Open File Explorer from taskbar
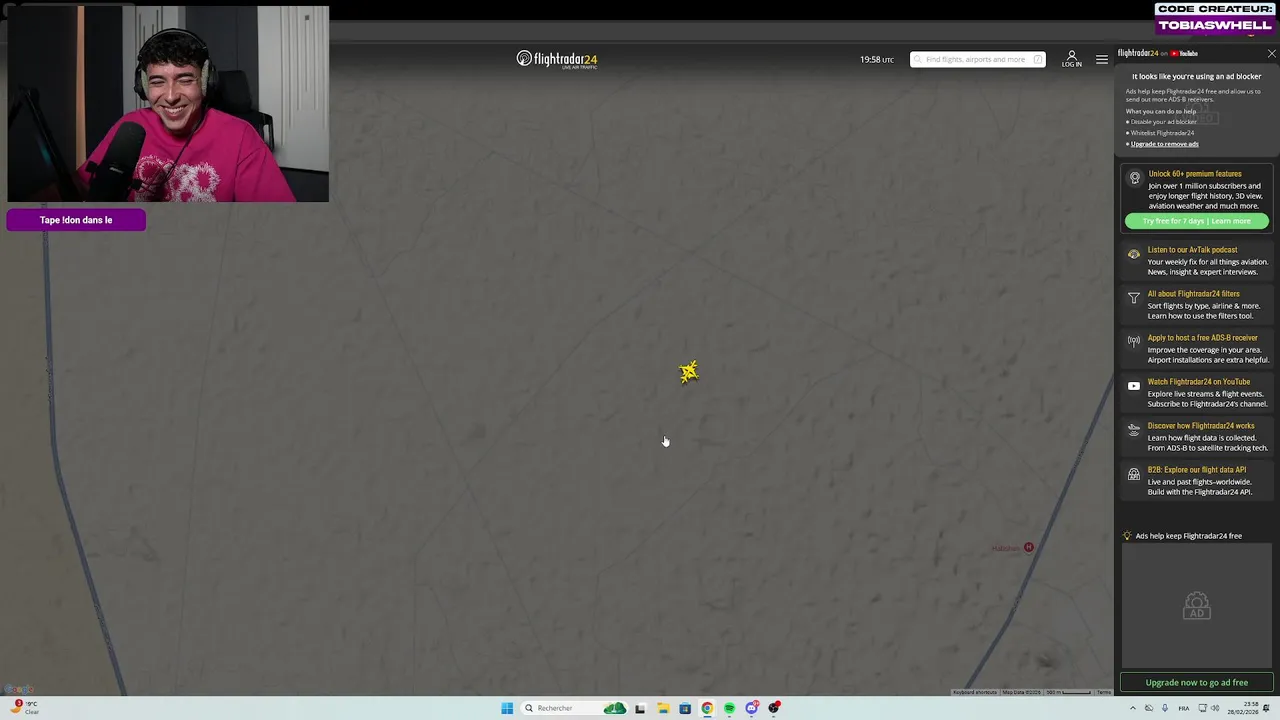The image size is (1280, 720). tap(662, 708)
